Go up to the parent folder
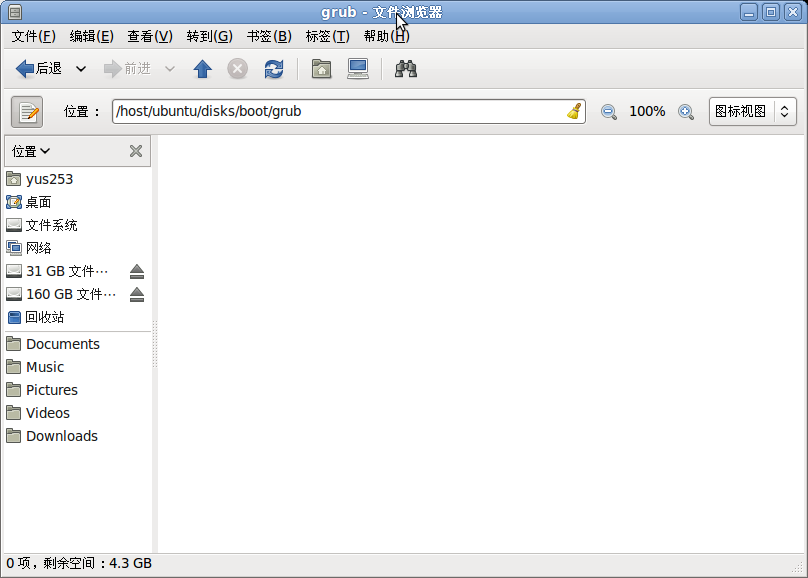Image resolution: width=808 pixels, height=578 pixels. click(203, 69)
